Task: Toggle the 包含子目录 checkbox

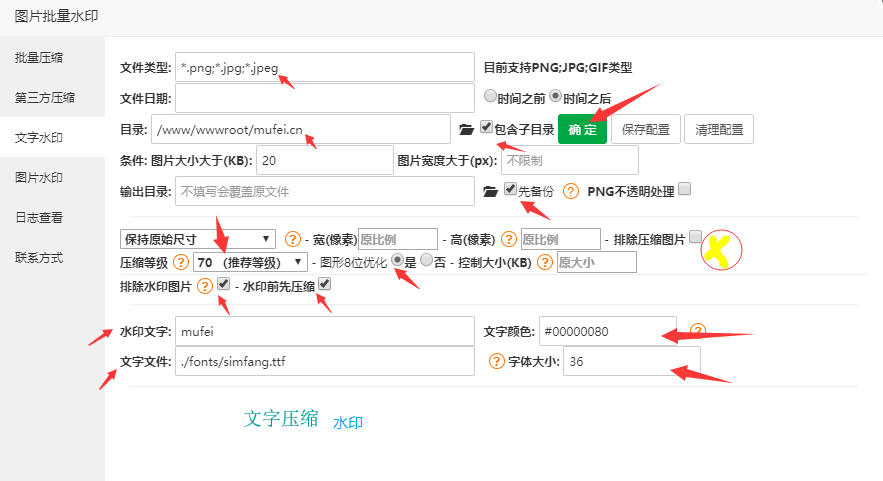Action: coord(486,127)
